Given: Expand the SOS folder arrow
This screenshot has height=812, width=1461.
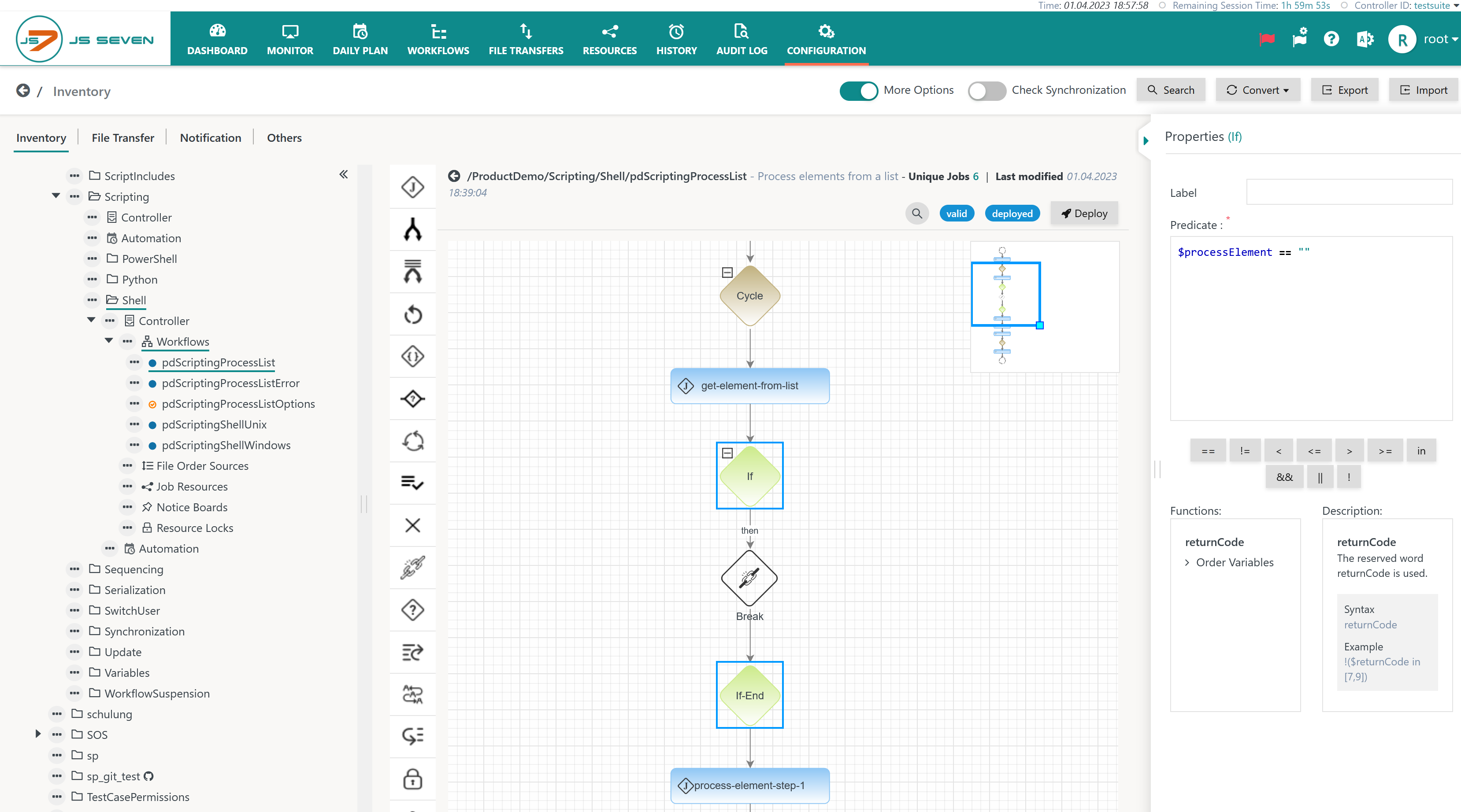Looking at the screenshot, I should point(38,734).
